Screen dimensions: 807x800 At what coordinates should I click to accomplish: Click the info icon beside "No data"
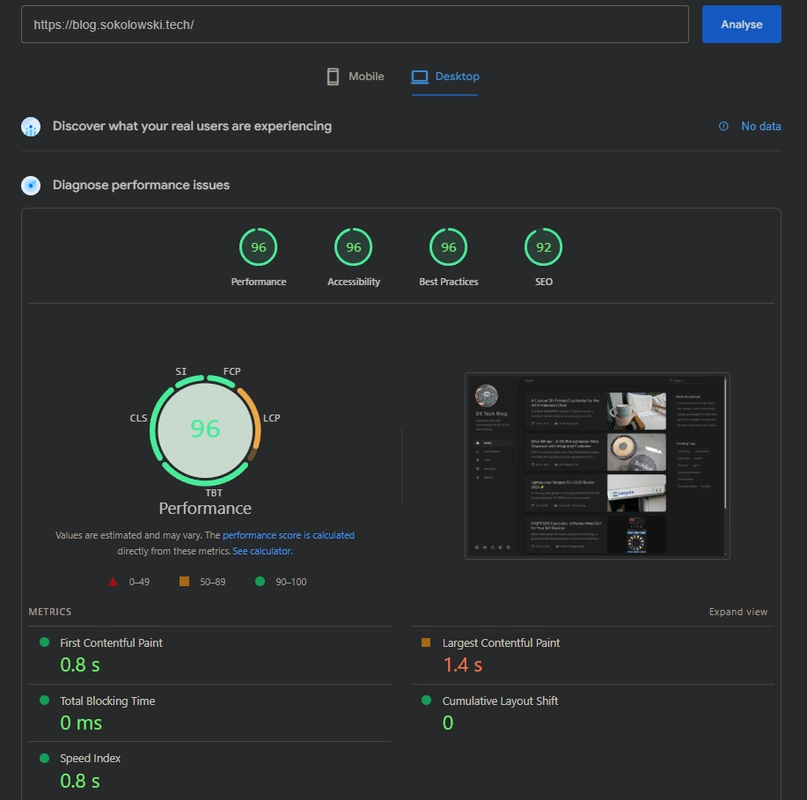721,126
